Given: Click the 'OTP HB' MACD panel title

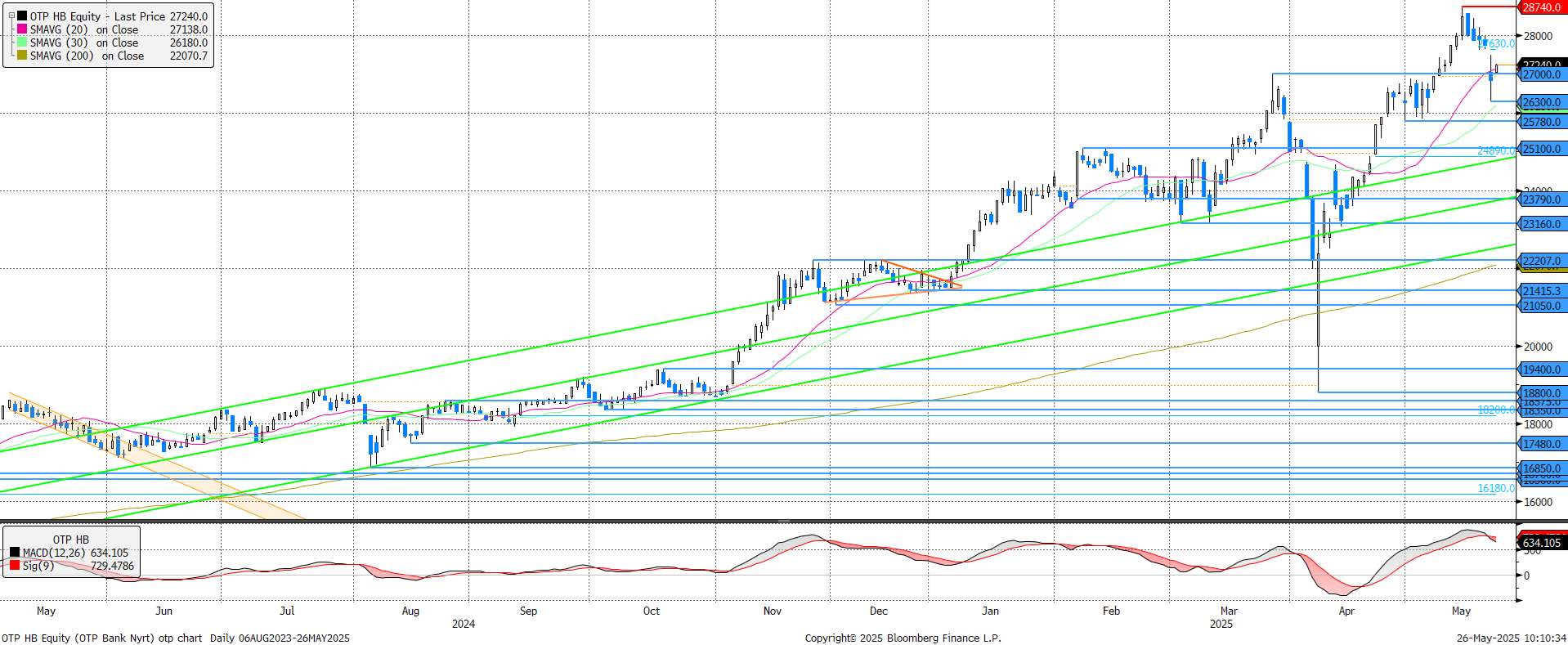Looking at the screenshot, I should (71, 540).
